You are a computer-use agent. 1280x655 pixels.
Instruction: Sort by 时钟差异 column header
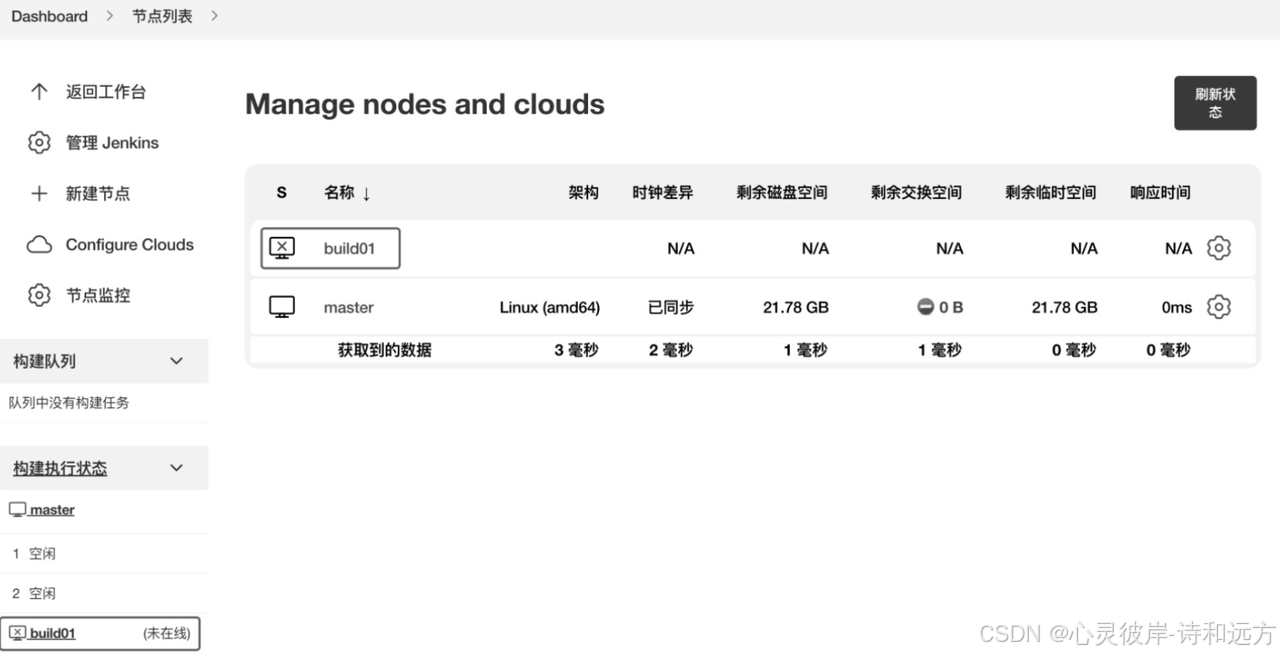663,193
